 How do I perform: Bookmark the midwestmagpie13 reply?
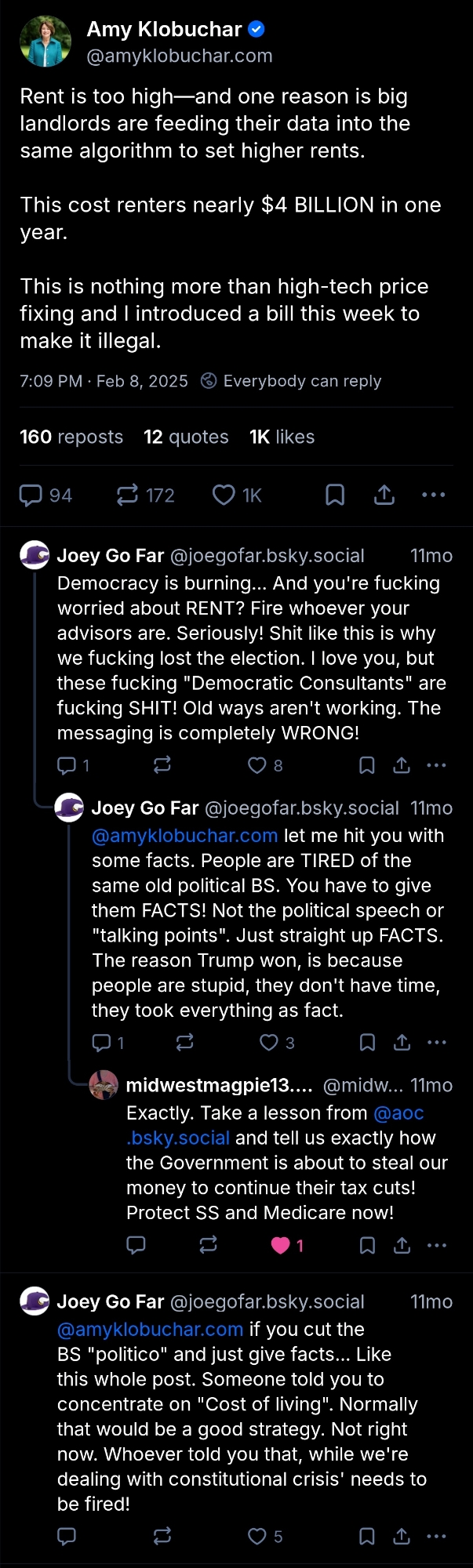tap(367, 1245)
